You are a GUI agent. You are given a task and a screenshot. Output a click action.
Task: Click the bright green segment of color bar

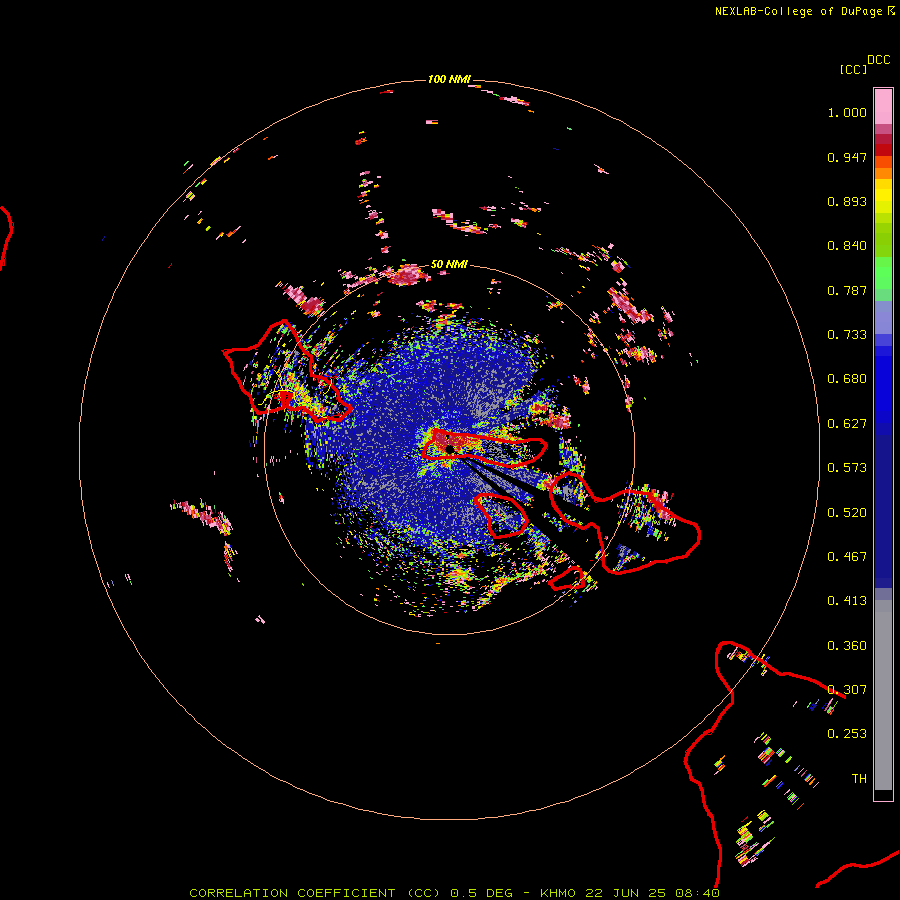click(x=883, y=273)
